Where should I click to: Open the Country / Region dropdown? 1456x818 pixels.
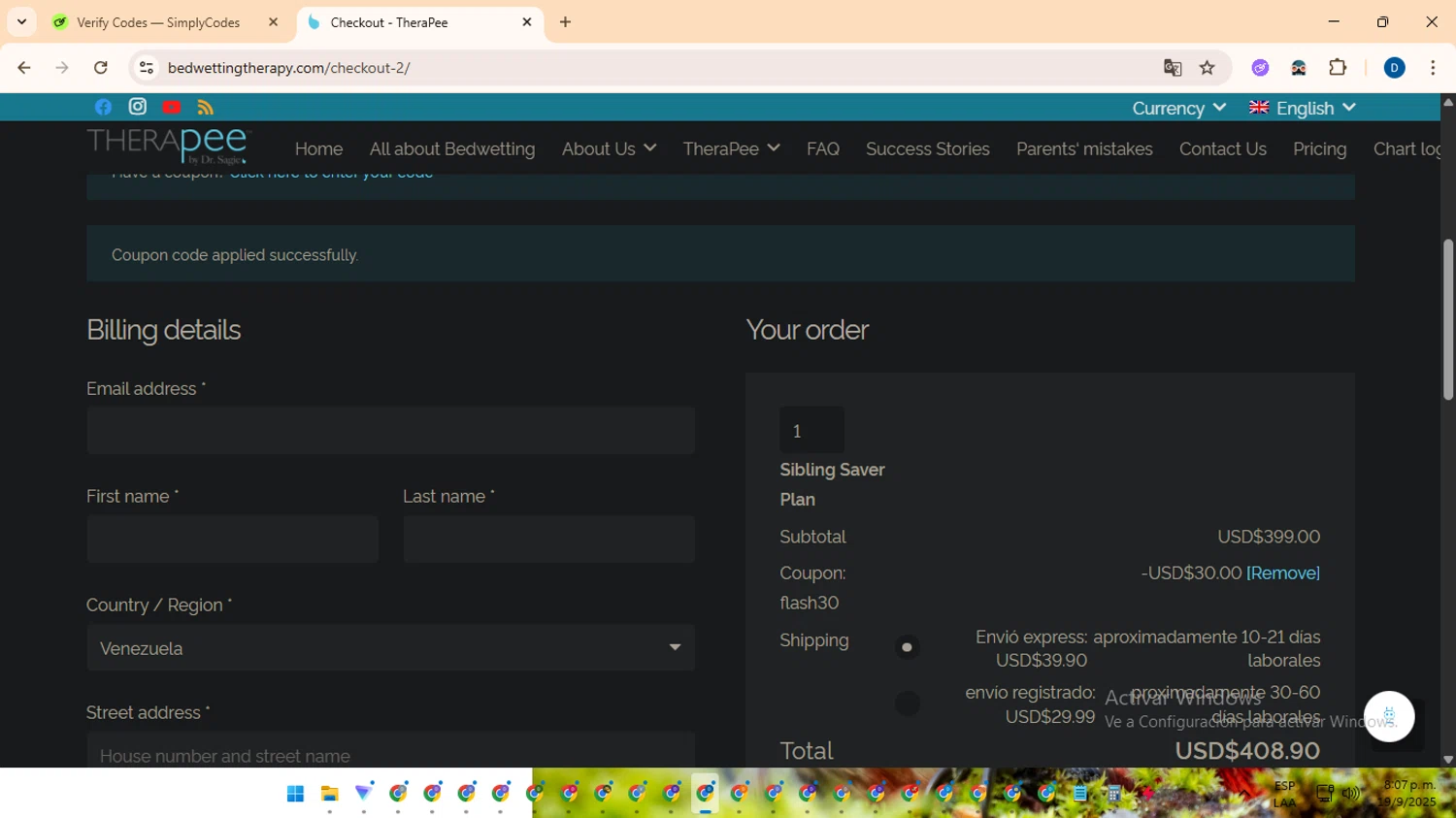tap(390, 647)
